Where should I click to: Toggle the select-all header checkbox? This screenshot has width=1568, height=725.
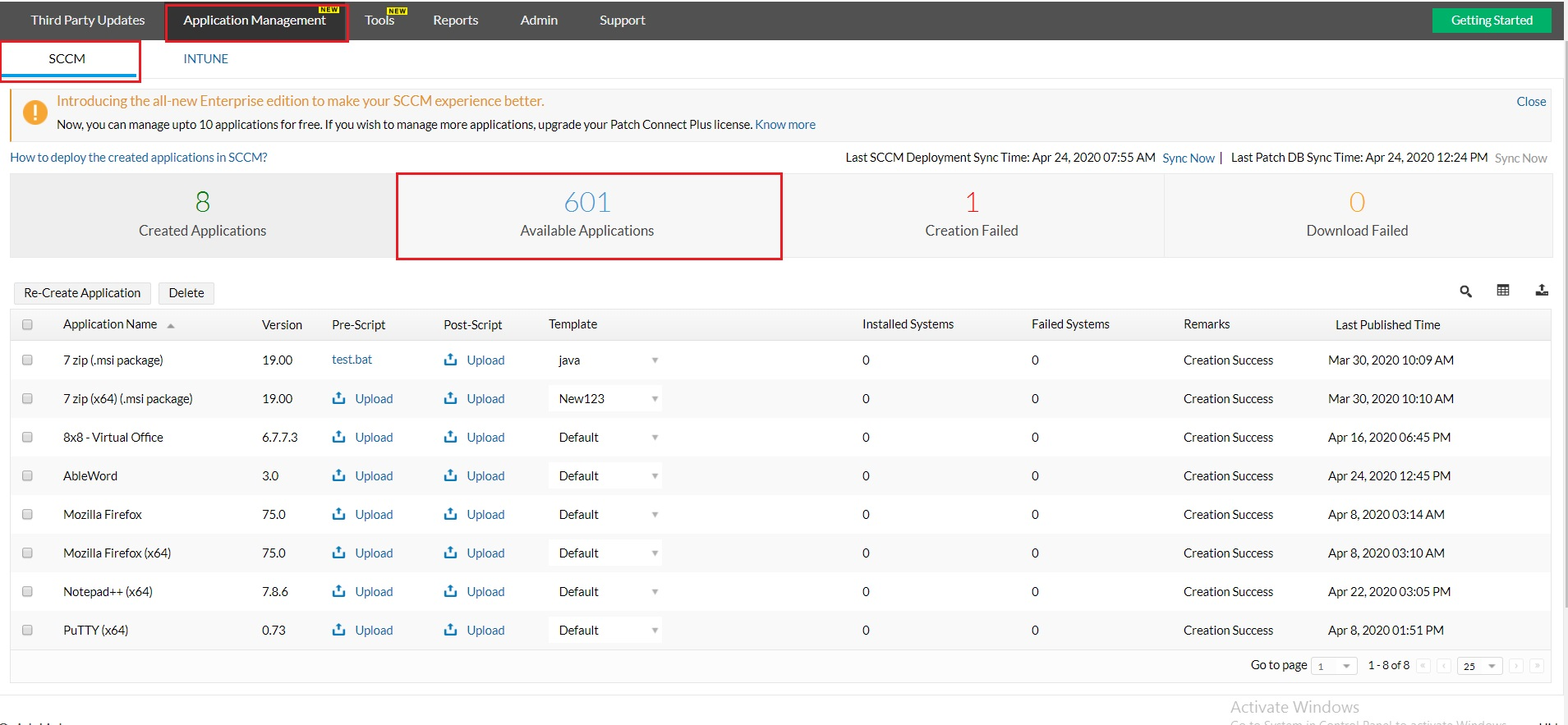pyautogui.click(x=27, y=324)
